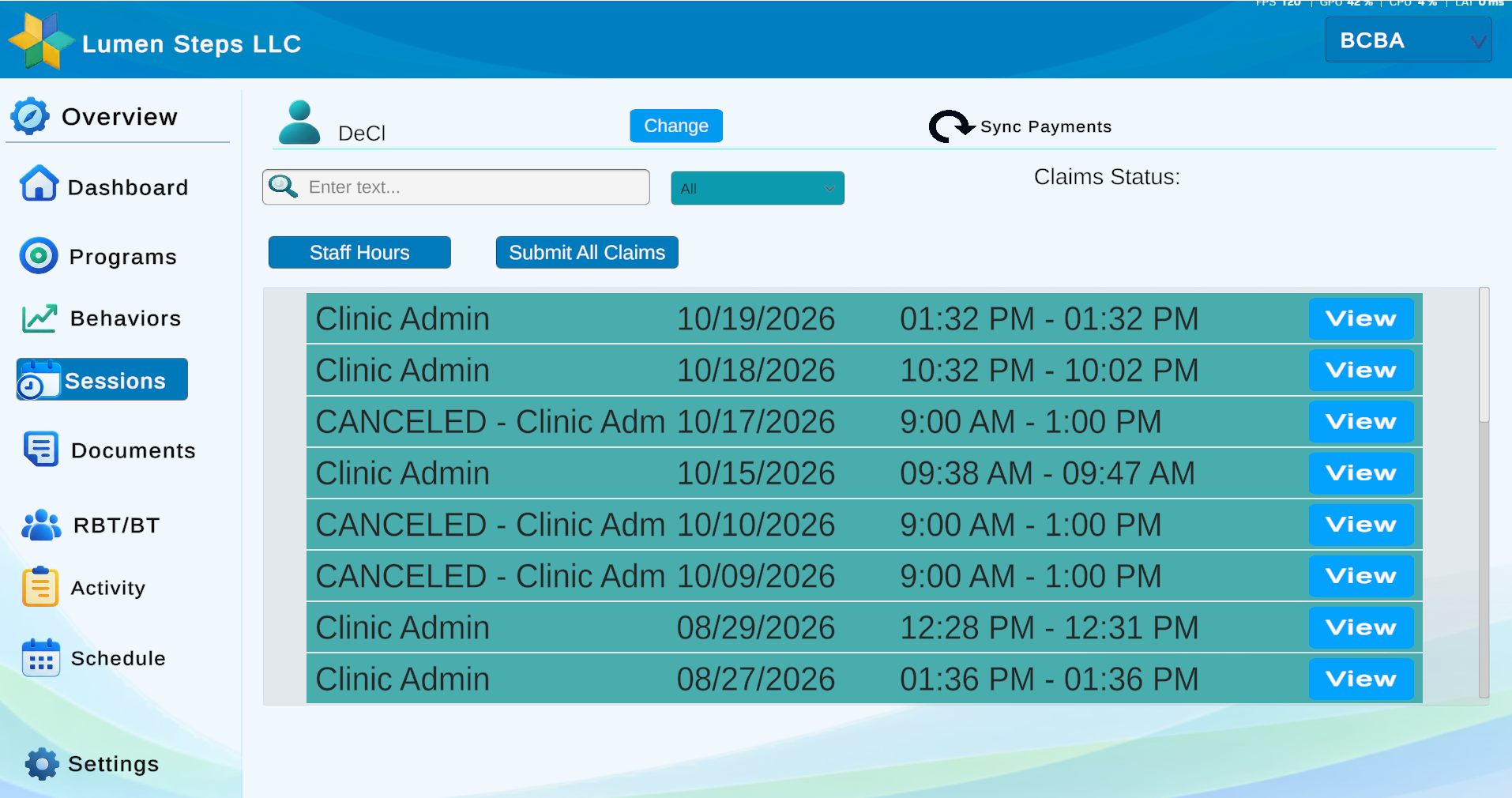Viewport: 1512px width, 798px height.
Task: View the canceled 10/17/2026 session
Action: pyautogui.click(x=1361, y=421)
